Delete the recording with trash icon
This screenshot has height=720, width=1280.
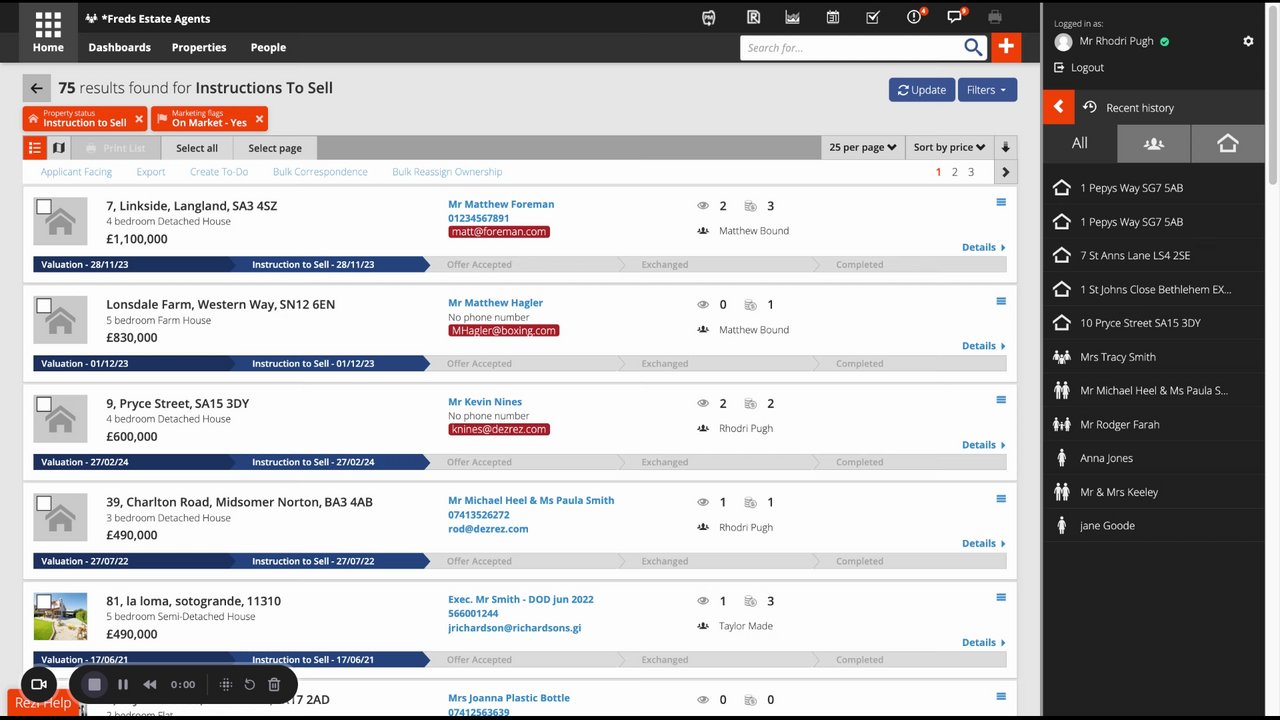274,684
